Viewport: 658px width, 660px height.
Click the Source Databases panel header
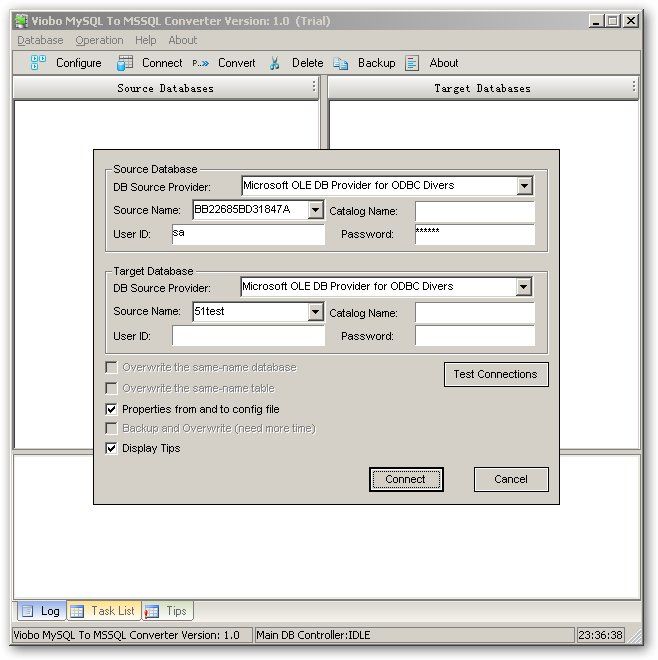point(166,88)
